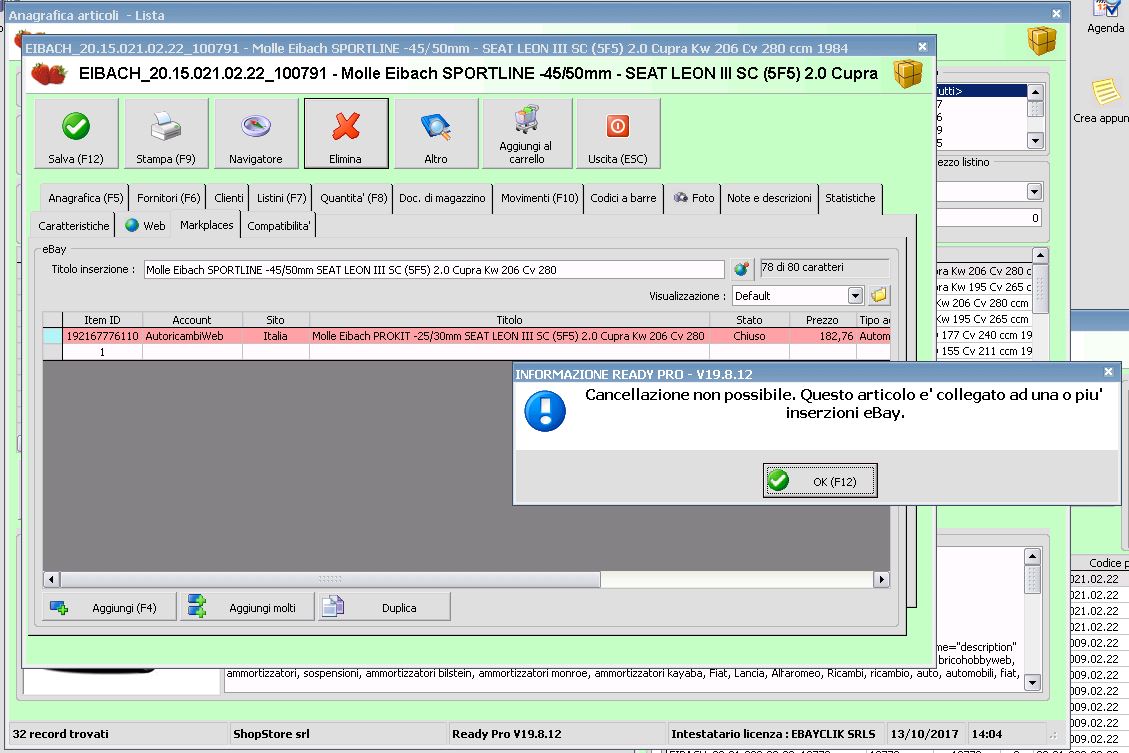Viewport: 1129px width, 753px height.
Task: Click row selector of eBay item row
Action: click(53, 335)
